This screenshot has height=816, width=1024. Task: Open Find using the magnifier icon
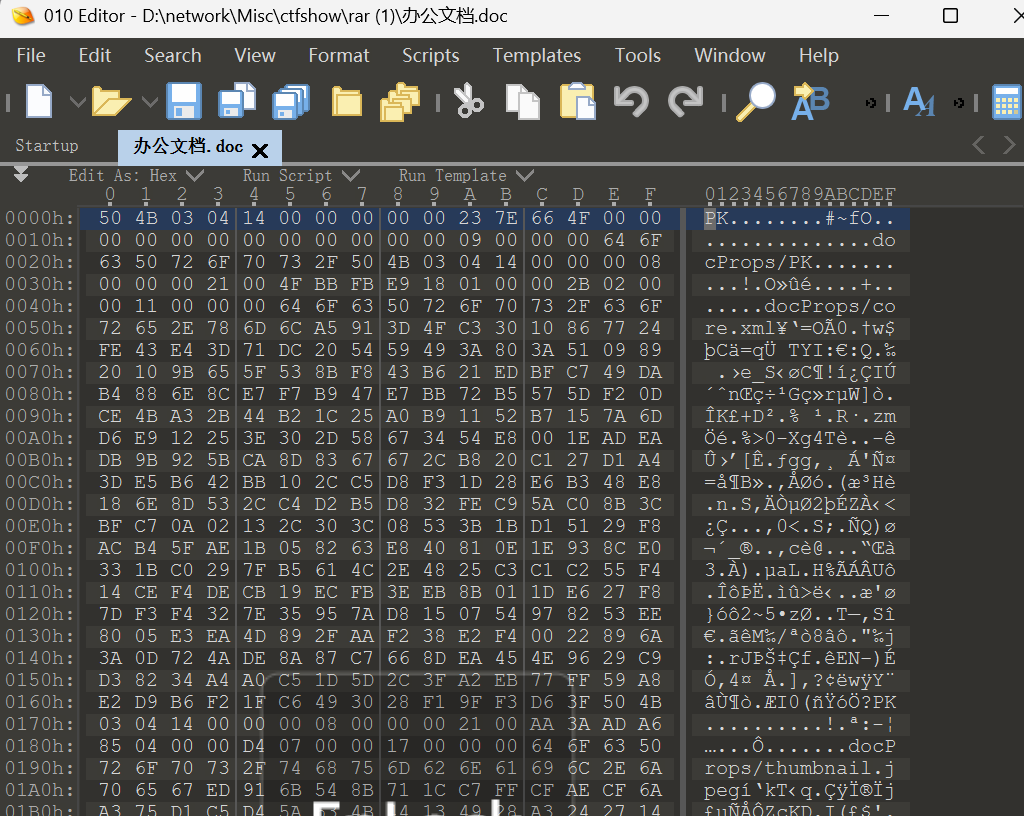click(756, 101)
